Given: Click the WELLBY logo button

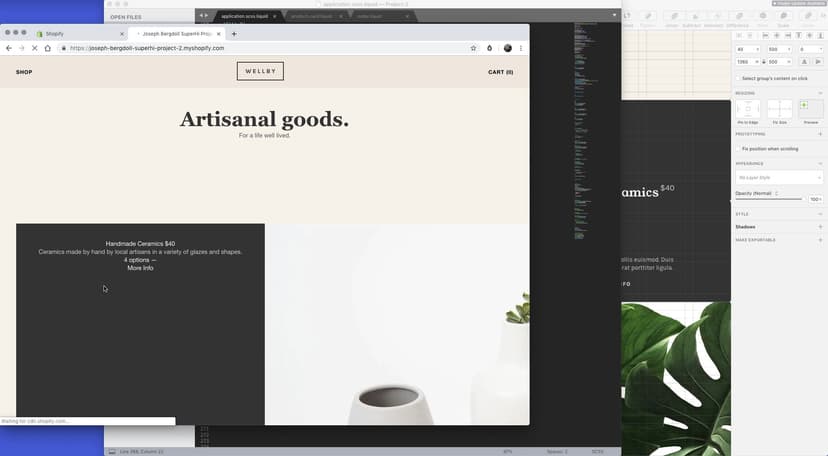Looking at the screenshot, I should point(260,71).
